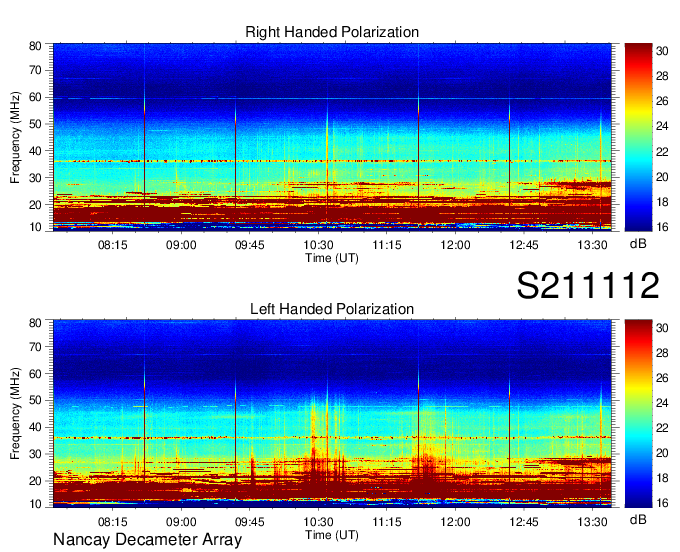The height and width of the screenshot is (552, 680).
Task: Click the 10:30 time tick of the left-handed plot
Action: tap(318, 522)
